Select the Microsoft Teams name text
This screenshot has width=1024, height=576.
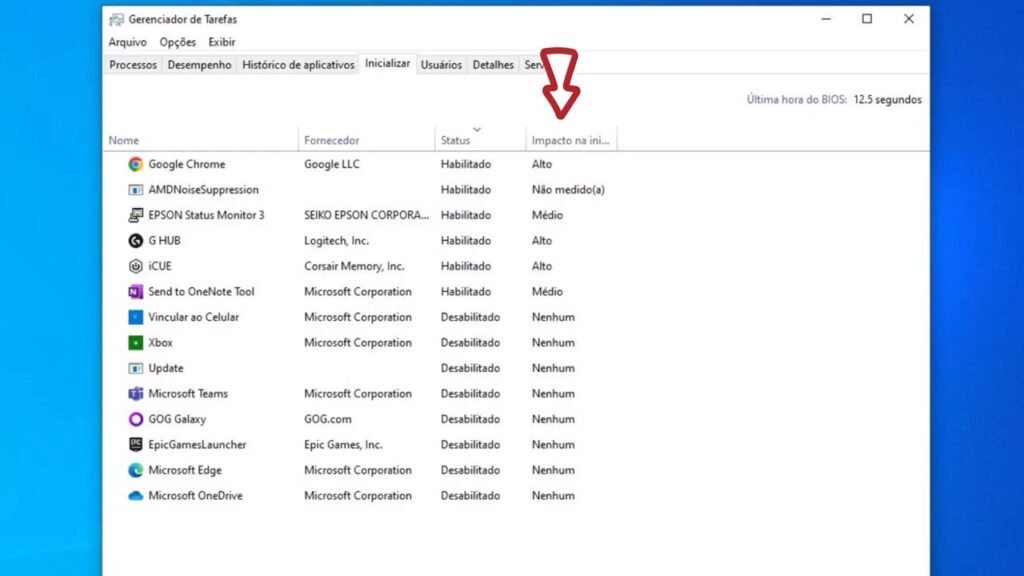pos(188,393)
